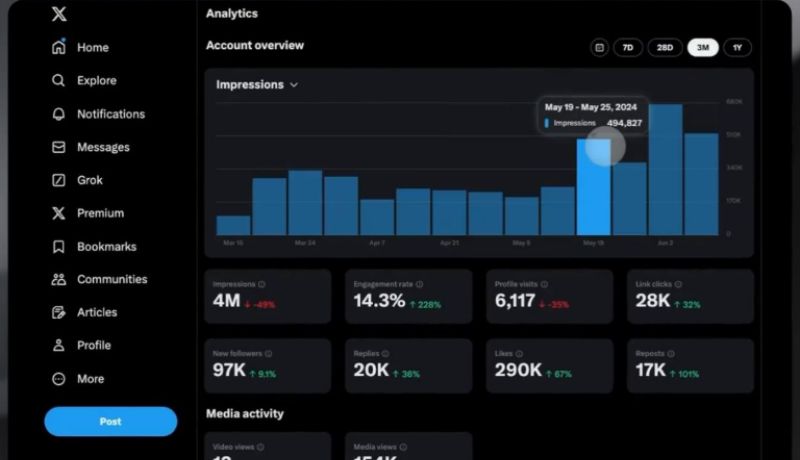
Task: Click the Explore magnifier icon
Action: point(59,80)
